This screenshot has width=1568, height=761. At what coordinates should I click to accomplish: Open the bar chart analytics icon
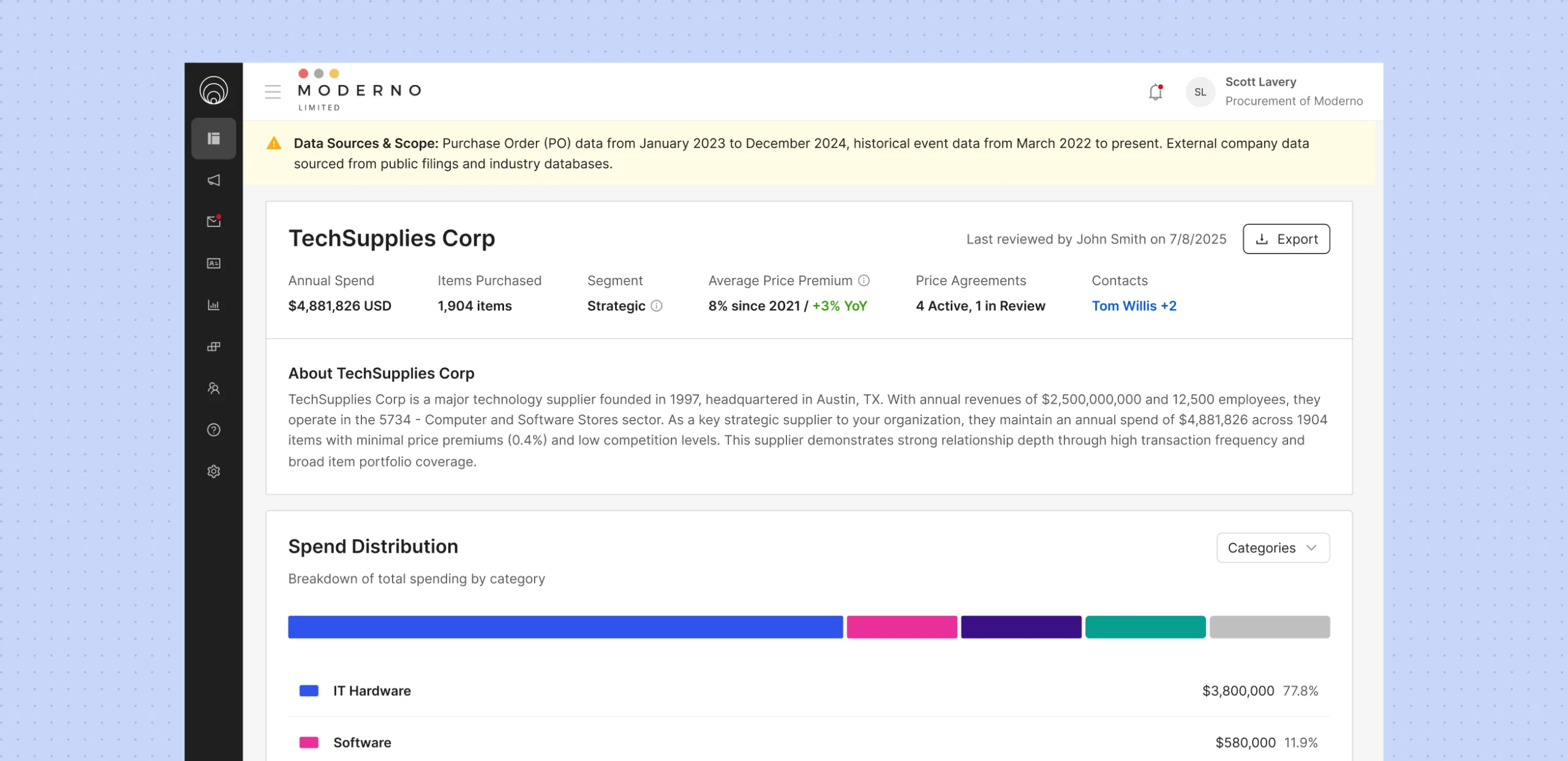tap(213, 305)
